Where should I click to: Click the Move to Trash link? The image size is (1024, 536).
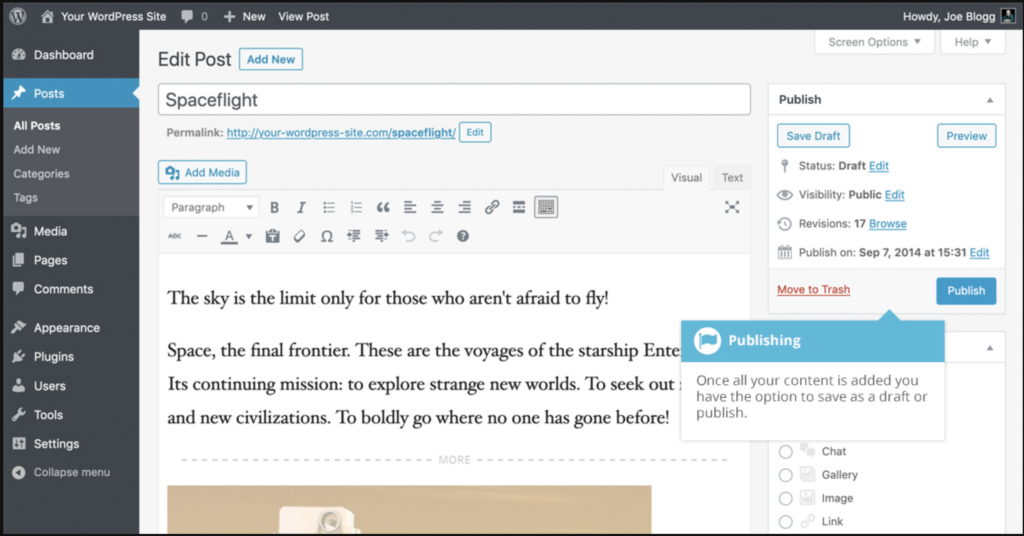point(813,290)
